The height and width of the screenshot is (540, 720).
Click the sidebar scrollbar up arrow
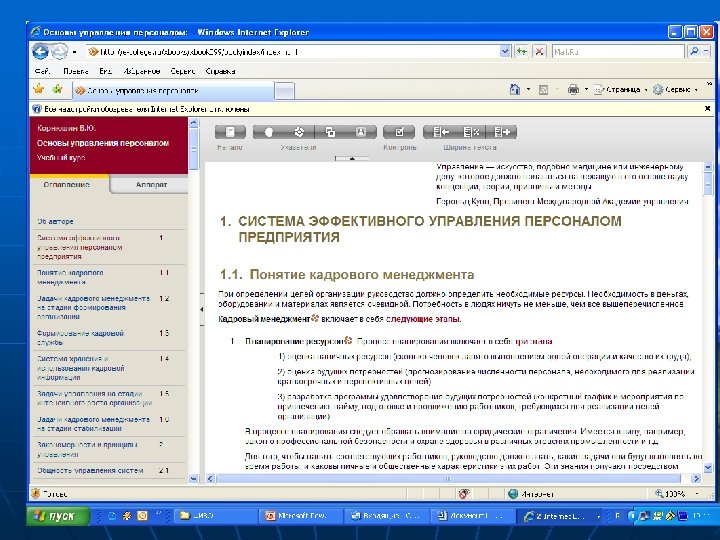pyautogui.click(x=193, y=123)
